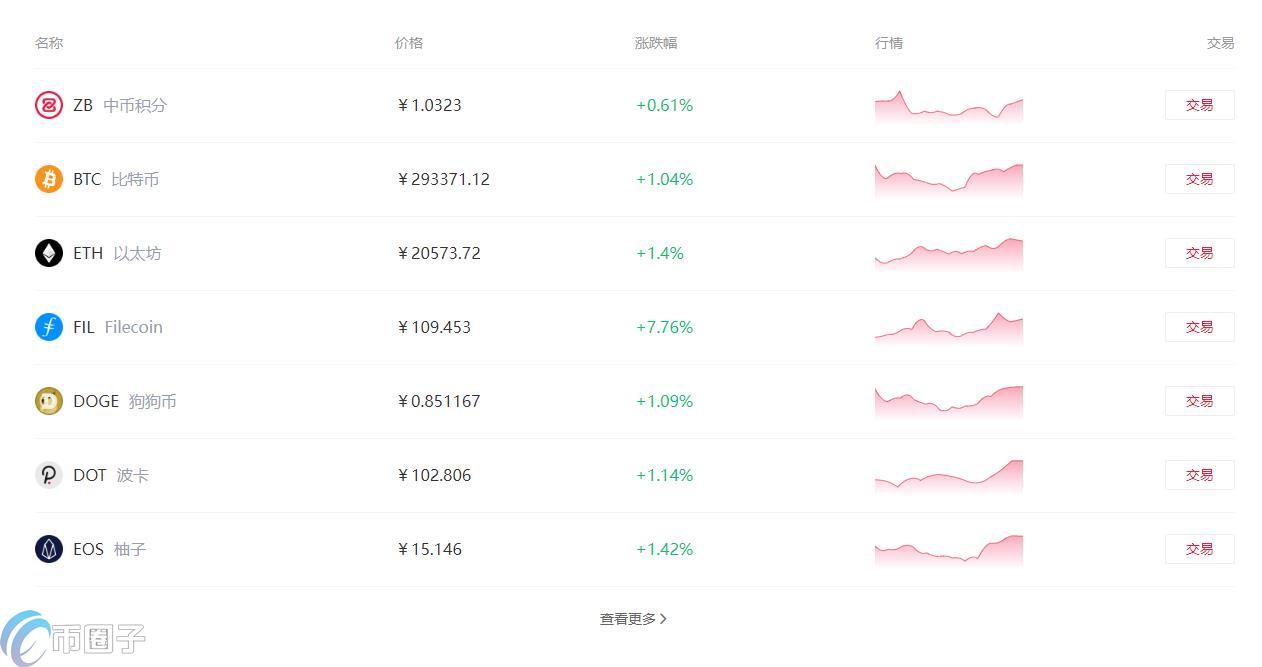This screenshot has height=667, width=1262.
Task: View the EOS sparkline chart
Action: tap(948, 551)
